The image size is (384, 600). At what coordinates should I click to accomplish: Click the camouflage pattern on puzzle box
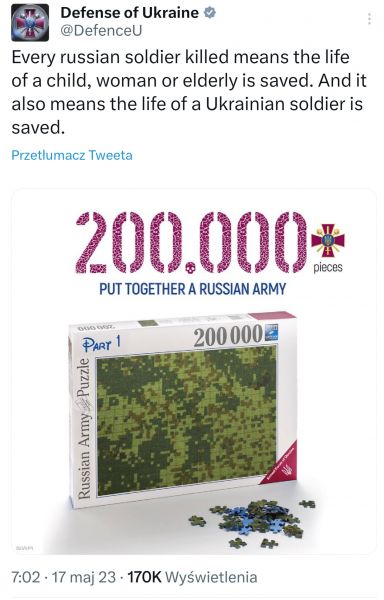[186, 419]
